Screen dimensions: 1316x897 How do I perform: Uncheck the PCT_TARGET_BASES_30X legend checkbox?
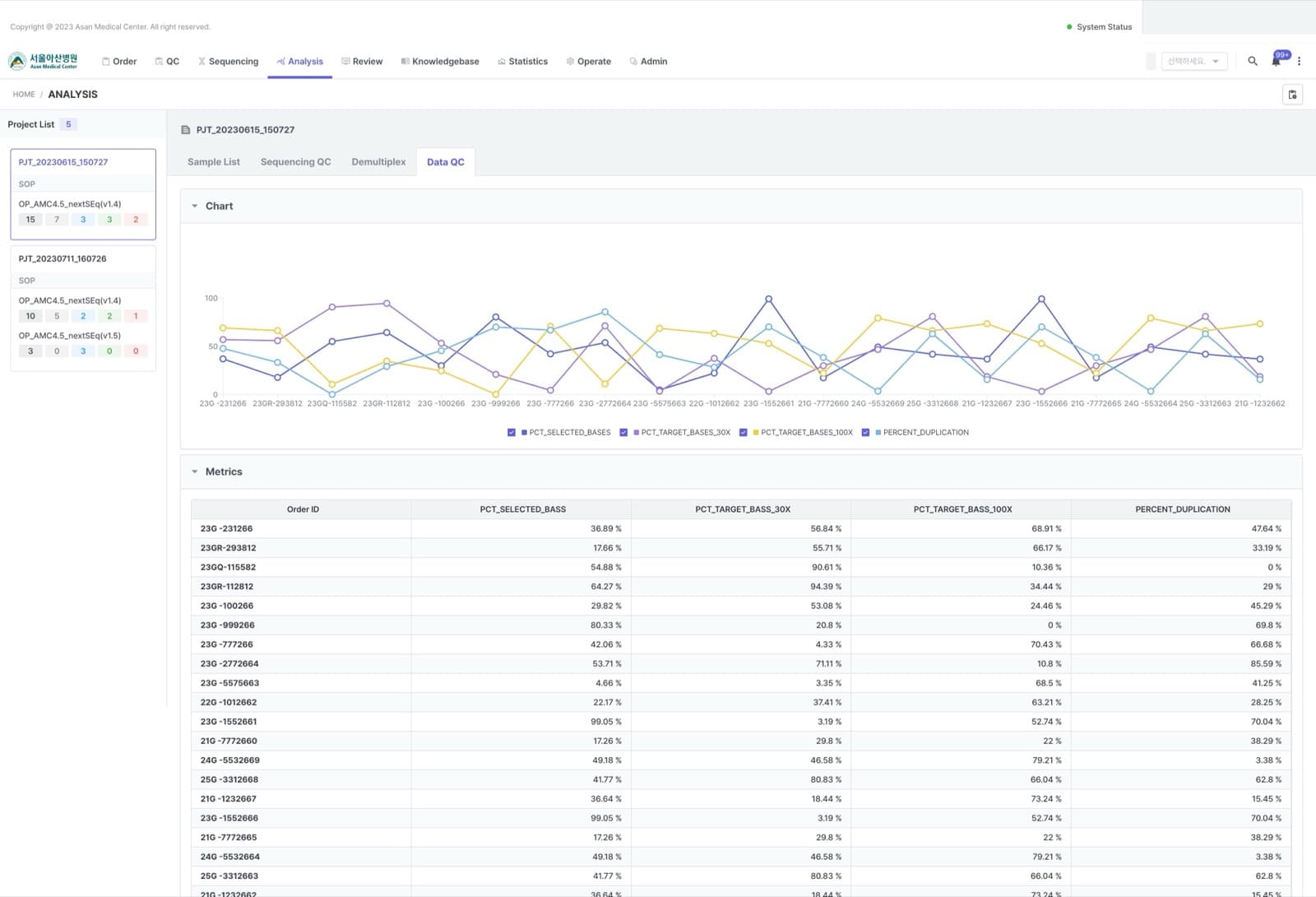[623, 432]
